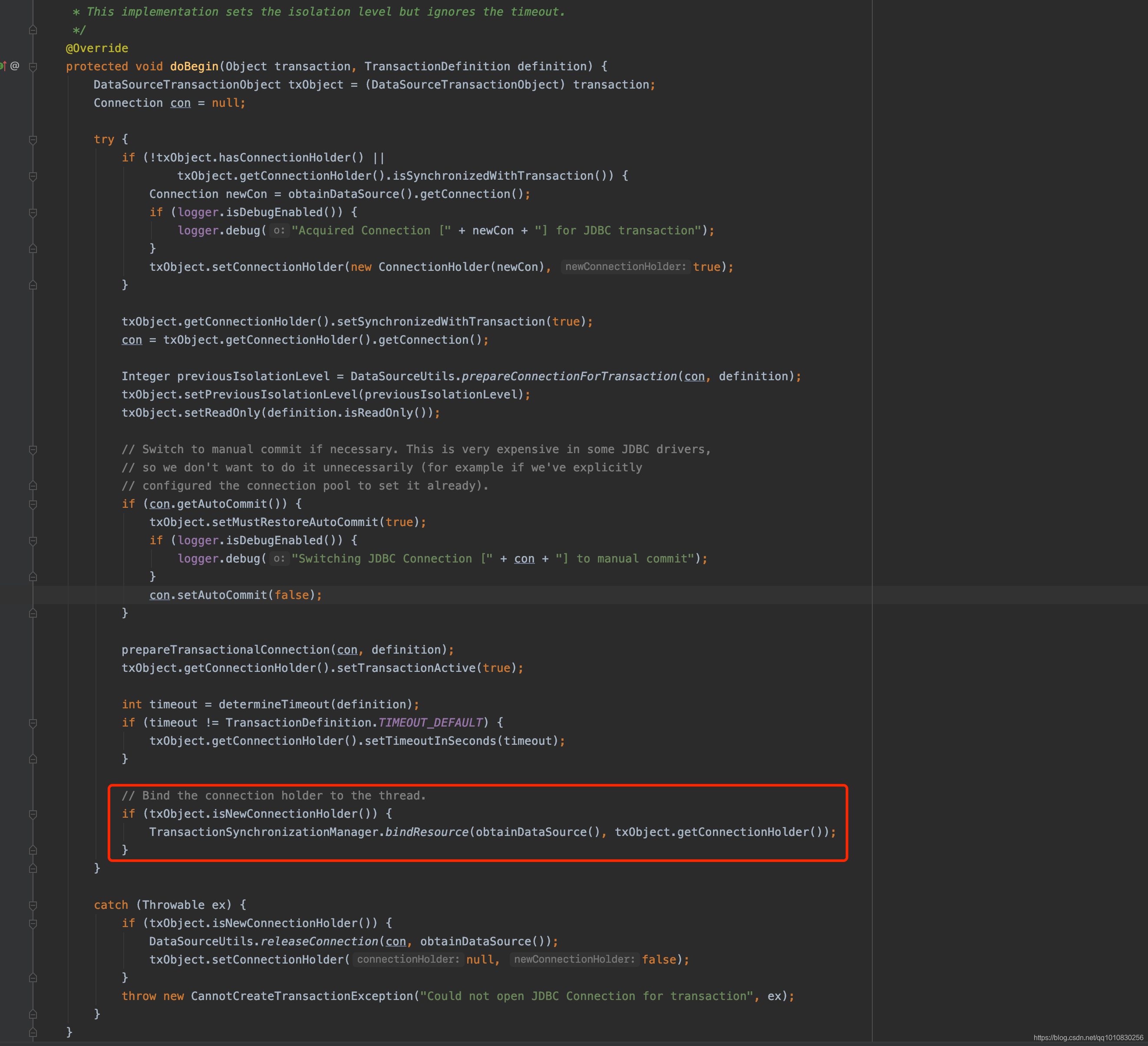The width and height of the screenshot is (1148, 1046).
Task: Fold the 'Switch to manual commit' comment block
Action: tap(33, 450)
